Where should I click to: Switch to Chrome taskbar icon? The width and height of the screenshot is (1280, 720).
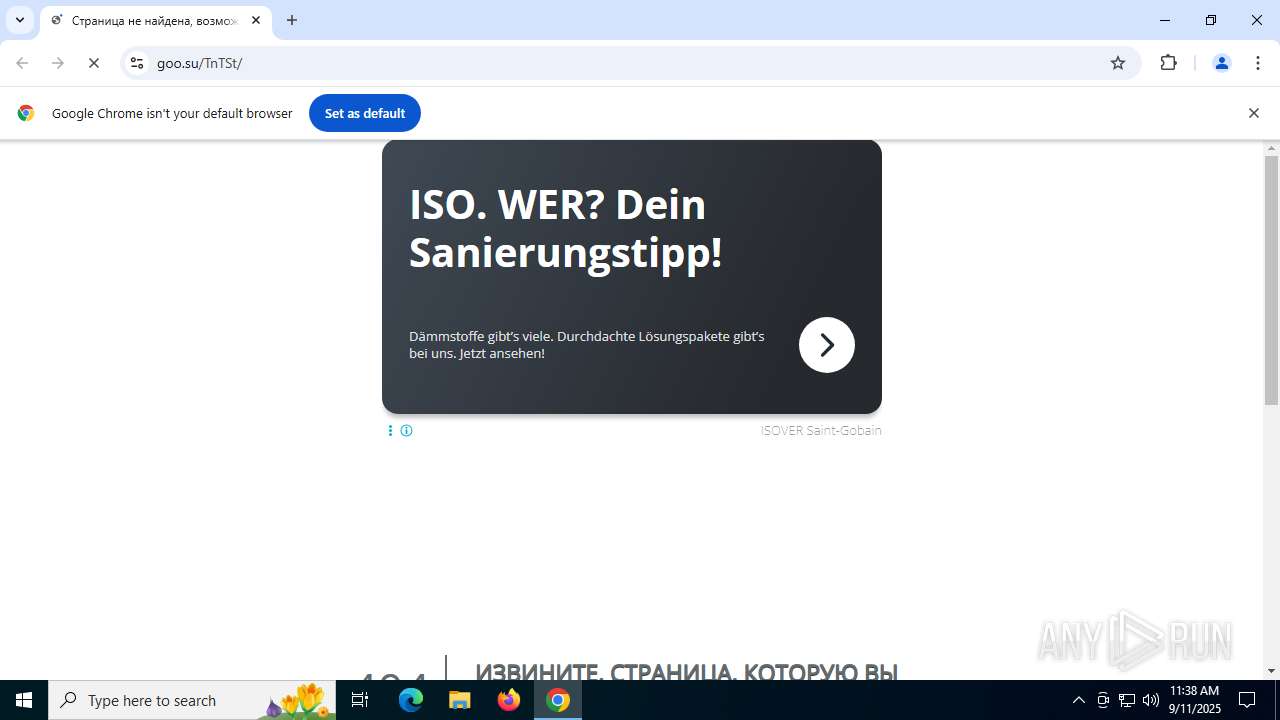tap(558, 700)
